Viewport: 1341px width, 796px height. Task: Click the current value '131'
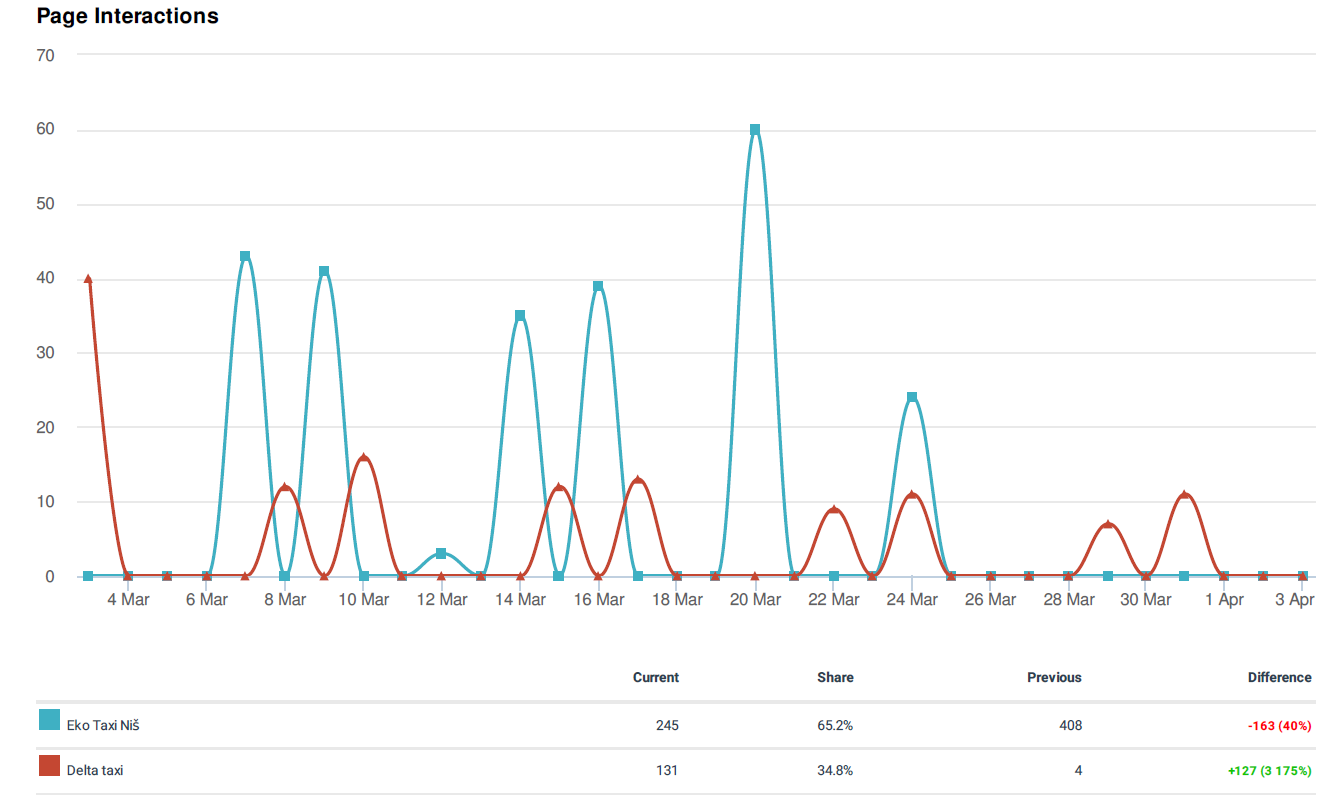pos(667,770)
